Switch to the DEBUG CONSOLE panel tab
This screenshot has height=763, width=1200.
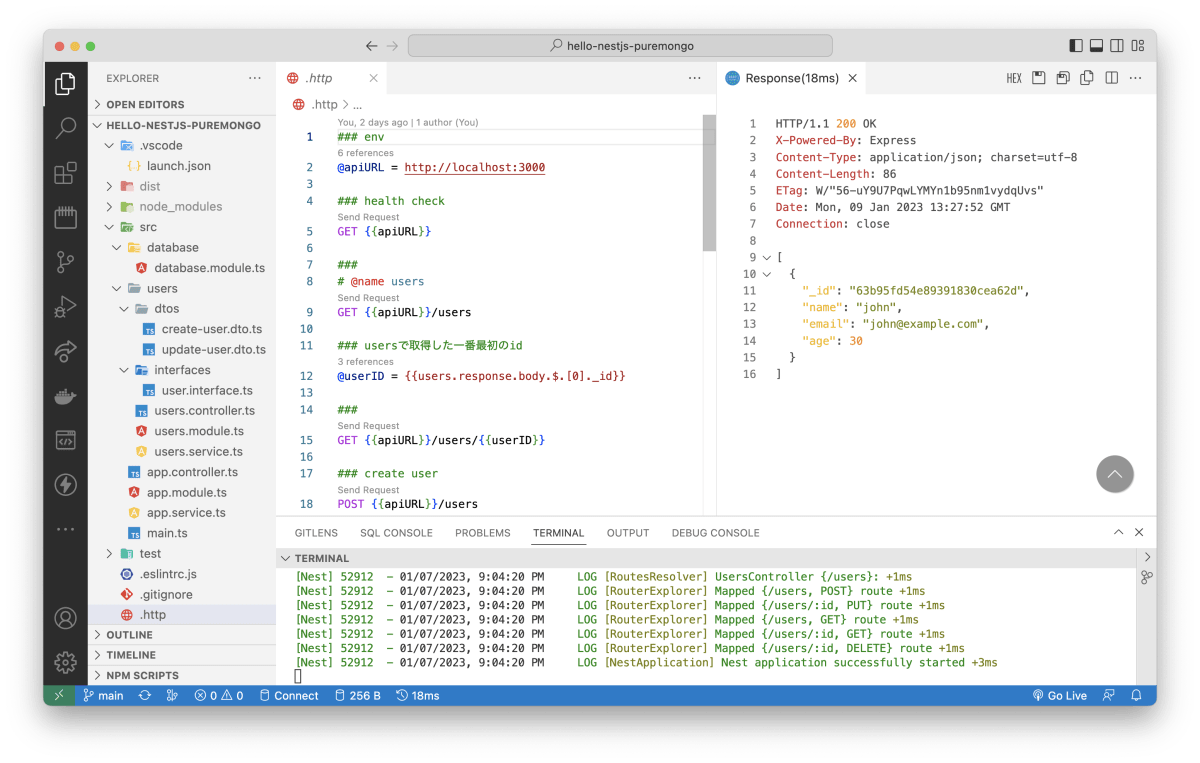click(716, 533)
